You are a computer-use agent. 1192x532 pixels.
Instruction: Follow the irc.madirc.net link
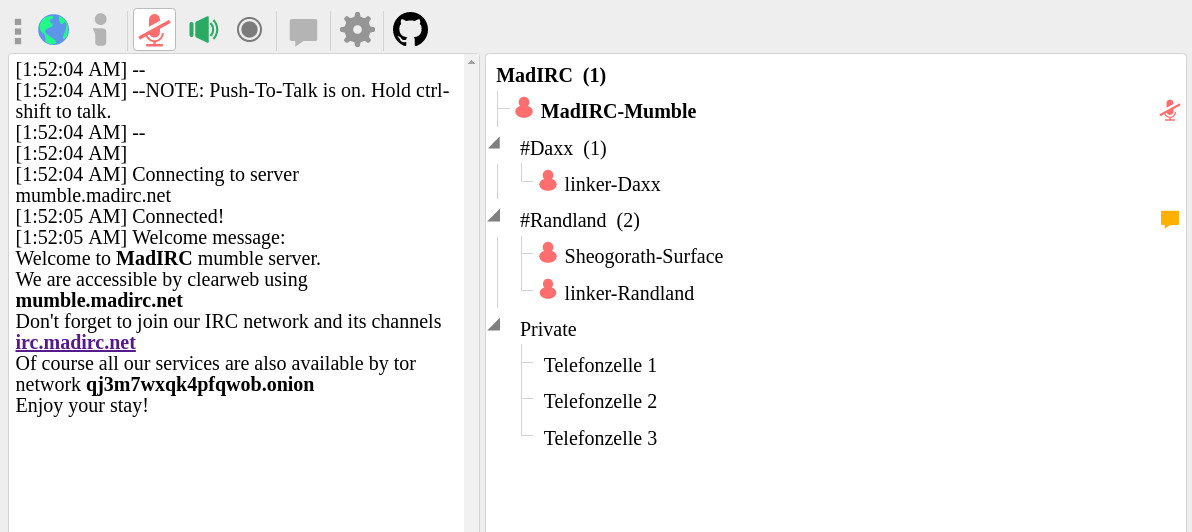(76, 342)
